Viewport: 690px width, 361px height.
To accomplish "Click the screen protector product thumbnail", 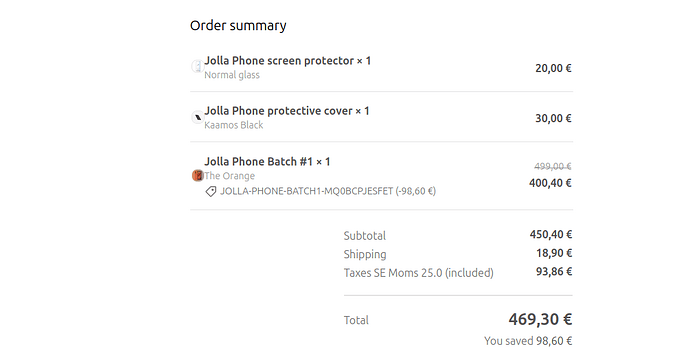I will pos(197,66).
